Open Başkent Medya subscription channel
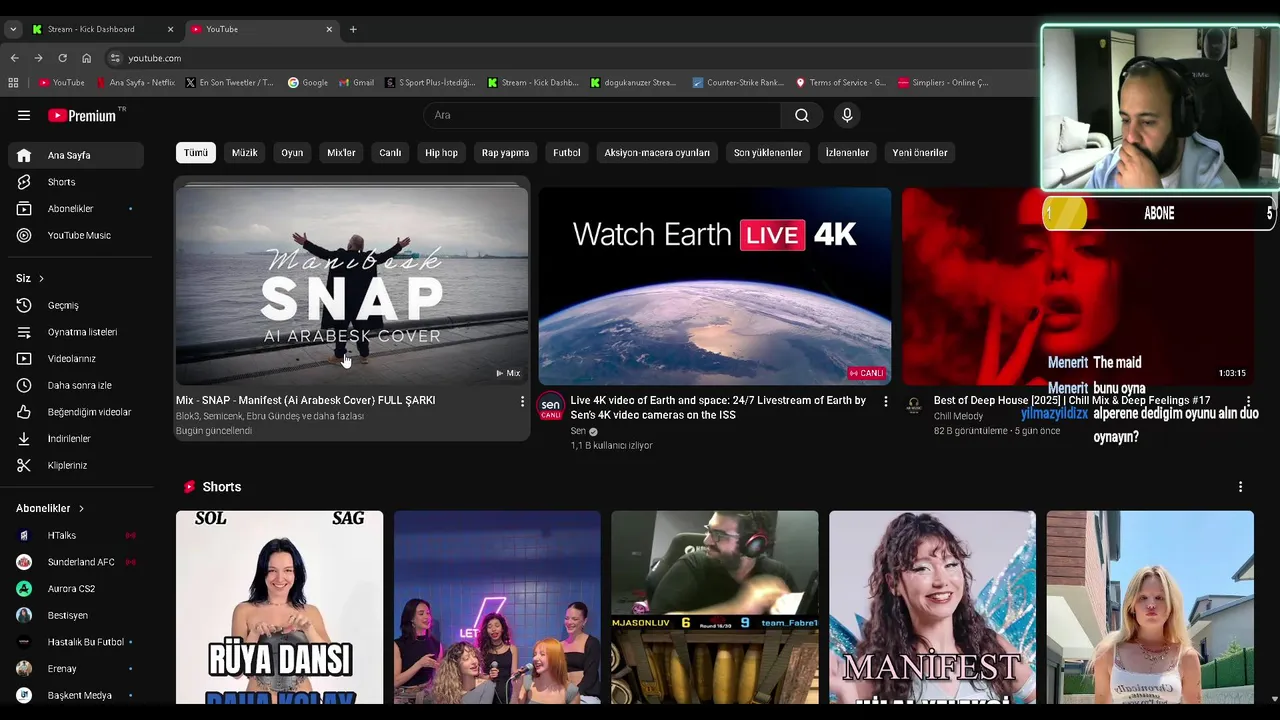The width and height of the screenshot is (1280, 720). 76,695
